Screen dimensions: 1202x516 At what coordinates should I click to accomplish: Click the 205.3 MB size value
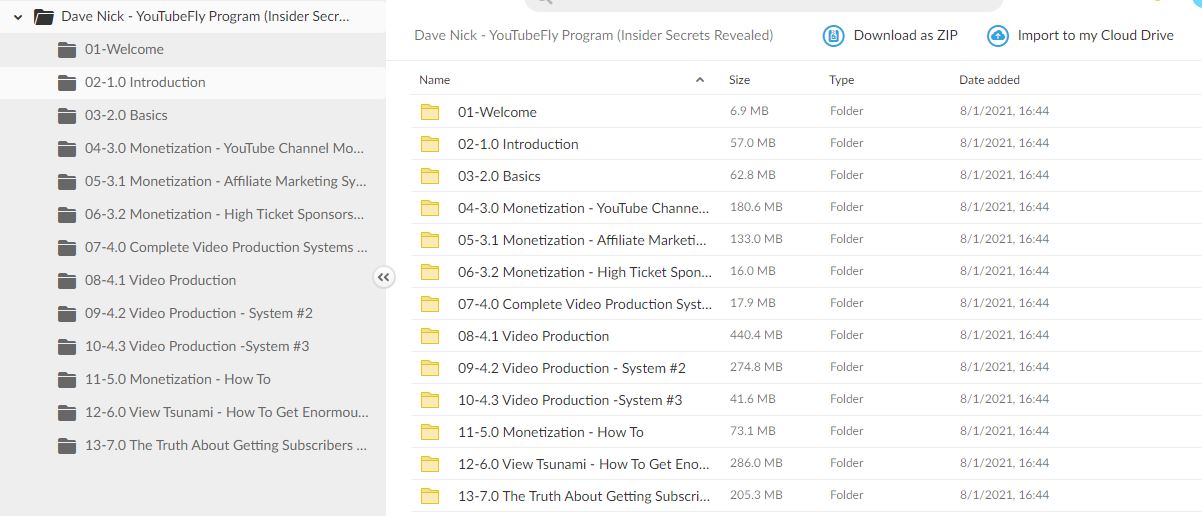[x=756, y=495]
